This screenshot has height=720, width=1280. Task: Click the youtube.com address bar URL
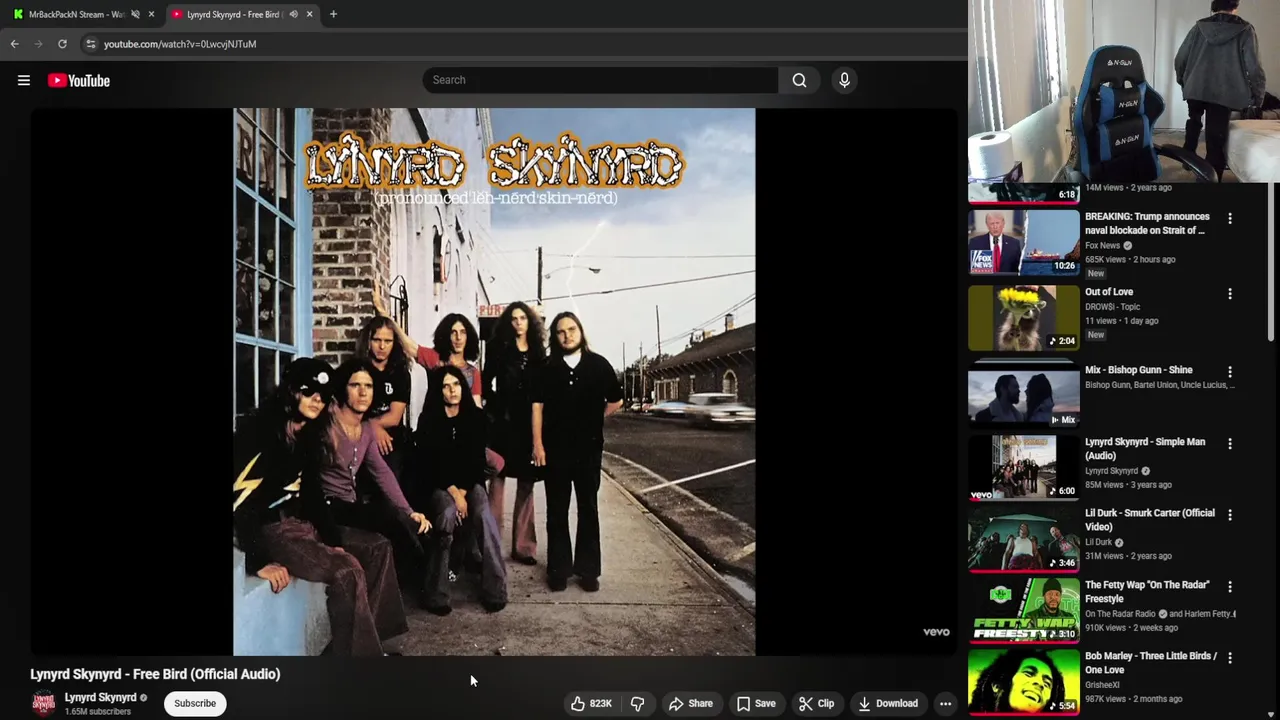pyautogui.click(x=180, y=44)
